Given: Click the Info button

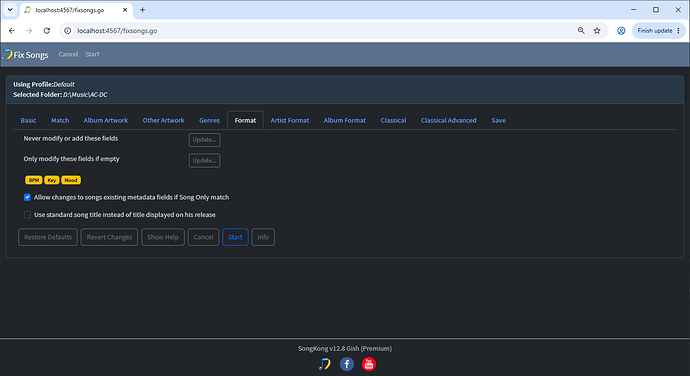Looking at the screenshot, I should (263, 237).
